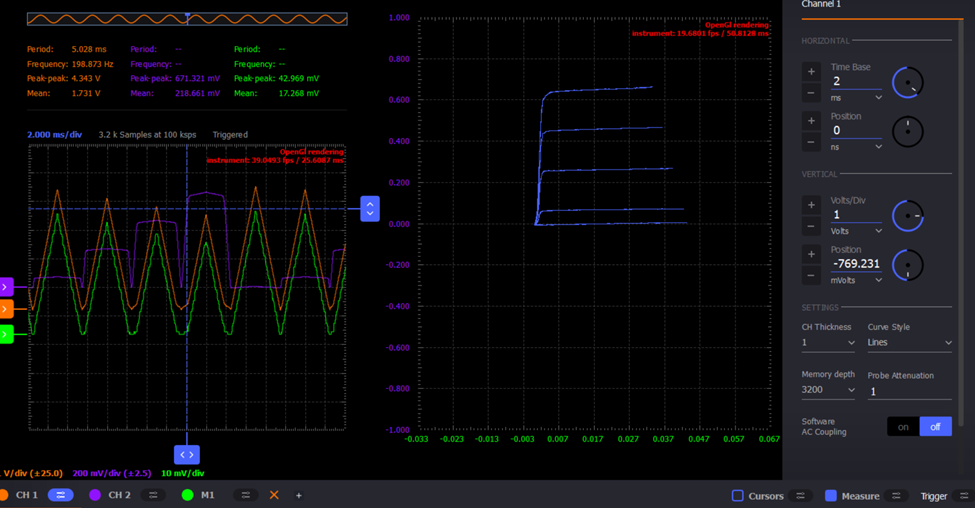This screenshot has height=508, width=975.
Task: Enable the Cursors checkbox
Action: click(737, 496)
